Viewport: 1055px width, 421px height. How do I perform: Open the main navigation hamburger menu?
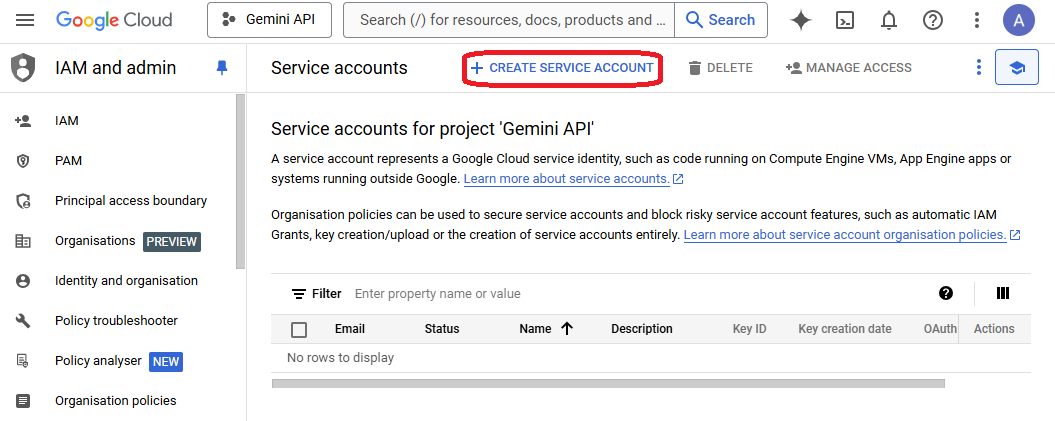(x=25, y=20)
